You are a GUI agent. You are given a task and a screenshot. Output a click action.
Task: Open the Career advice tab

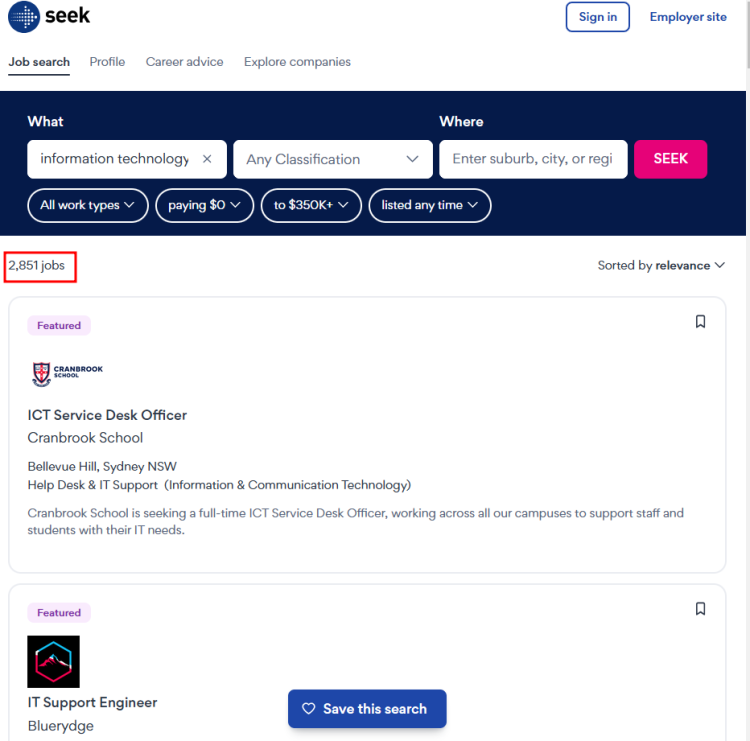tap(185, 62)
